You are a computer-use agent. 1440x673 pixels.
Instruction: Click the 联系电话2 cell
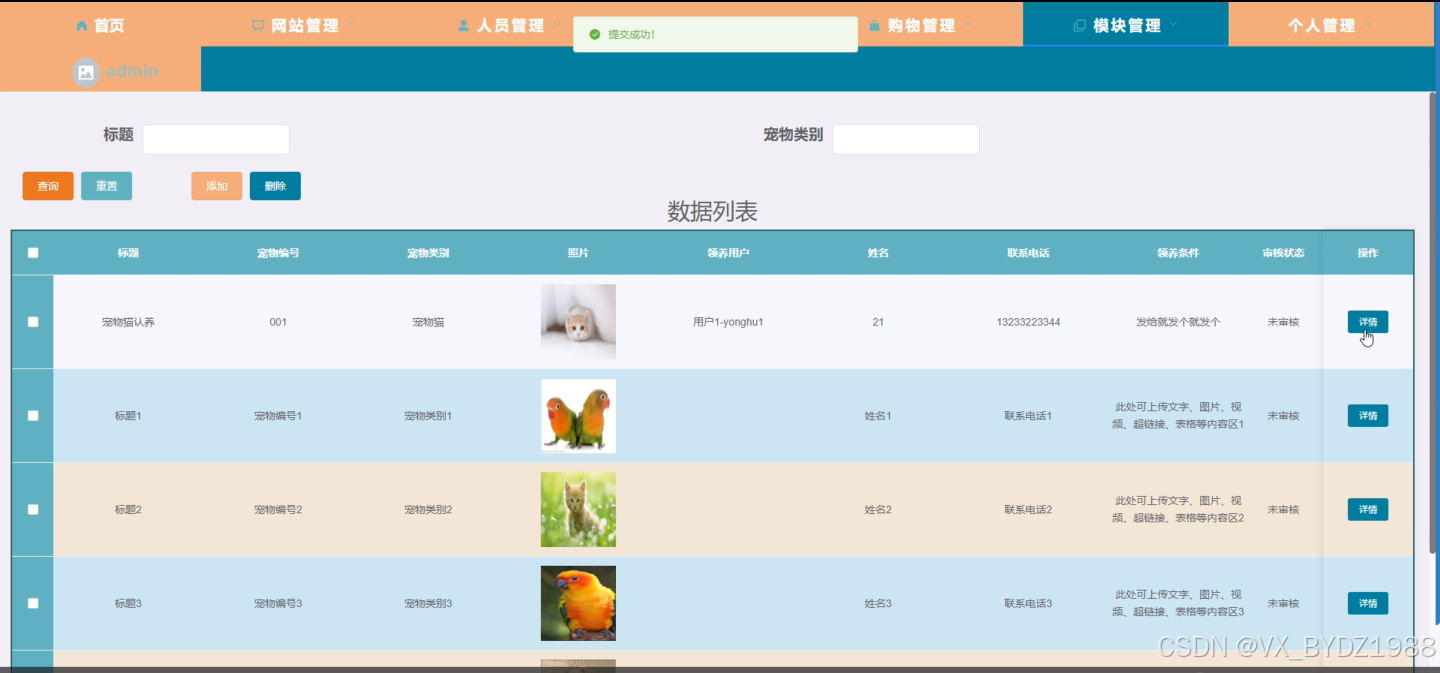[1028, 510]
